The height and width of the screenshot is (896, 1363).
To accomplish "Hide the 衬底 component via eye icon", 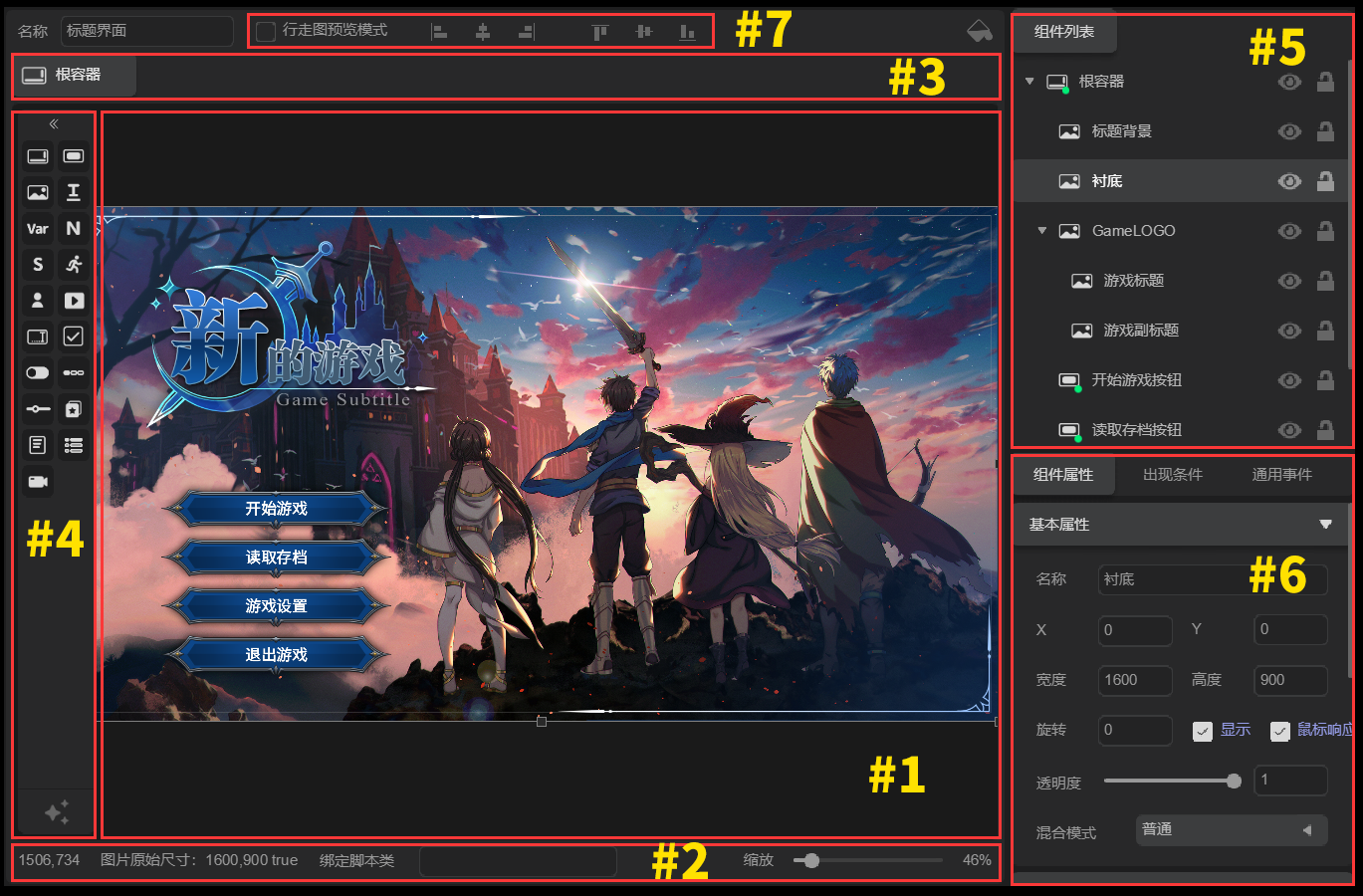I will tap(1289, 181).
